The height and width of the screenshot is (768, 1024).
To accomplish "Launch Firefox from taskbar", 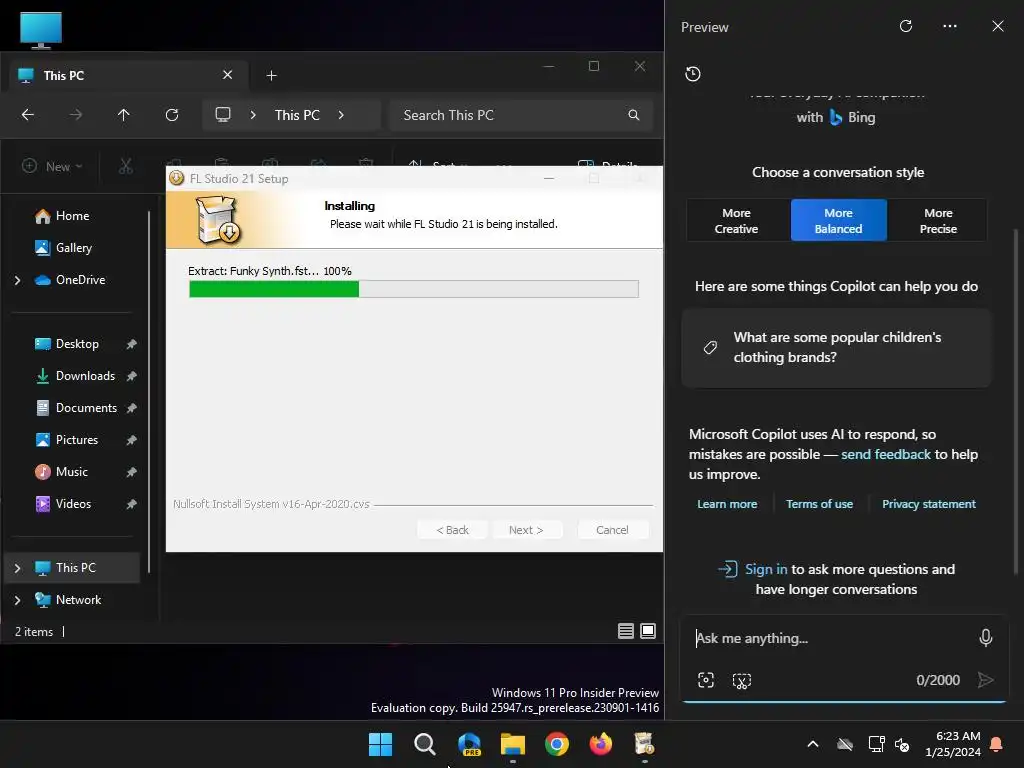I will (601, 744).
